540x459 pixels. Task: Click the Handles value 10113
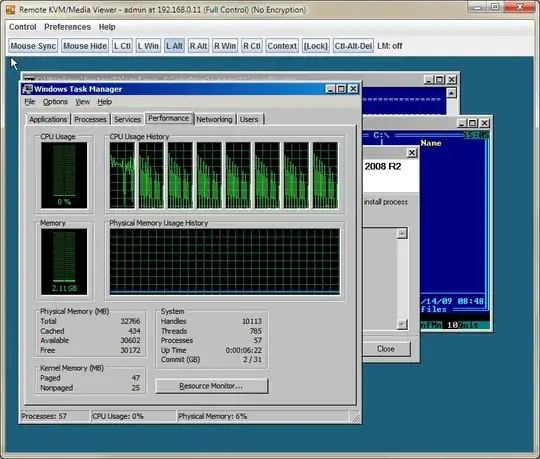click(252, 321)
